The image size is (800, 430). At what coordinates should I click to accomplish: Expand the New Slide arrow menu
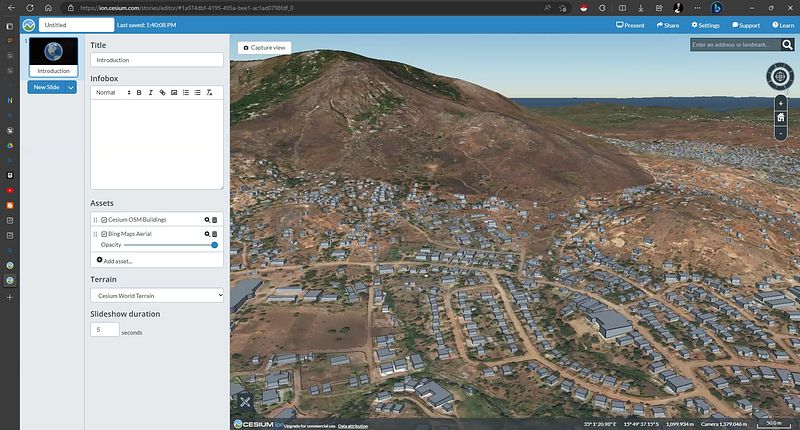click(x=71, y=87)
